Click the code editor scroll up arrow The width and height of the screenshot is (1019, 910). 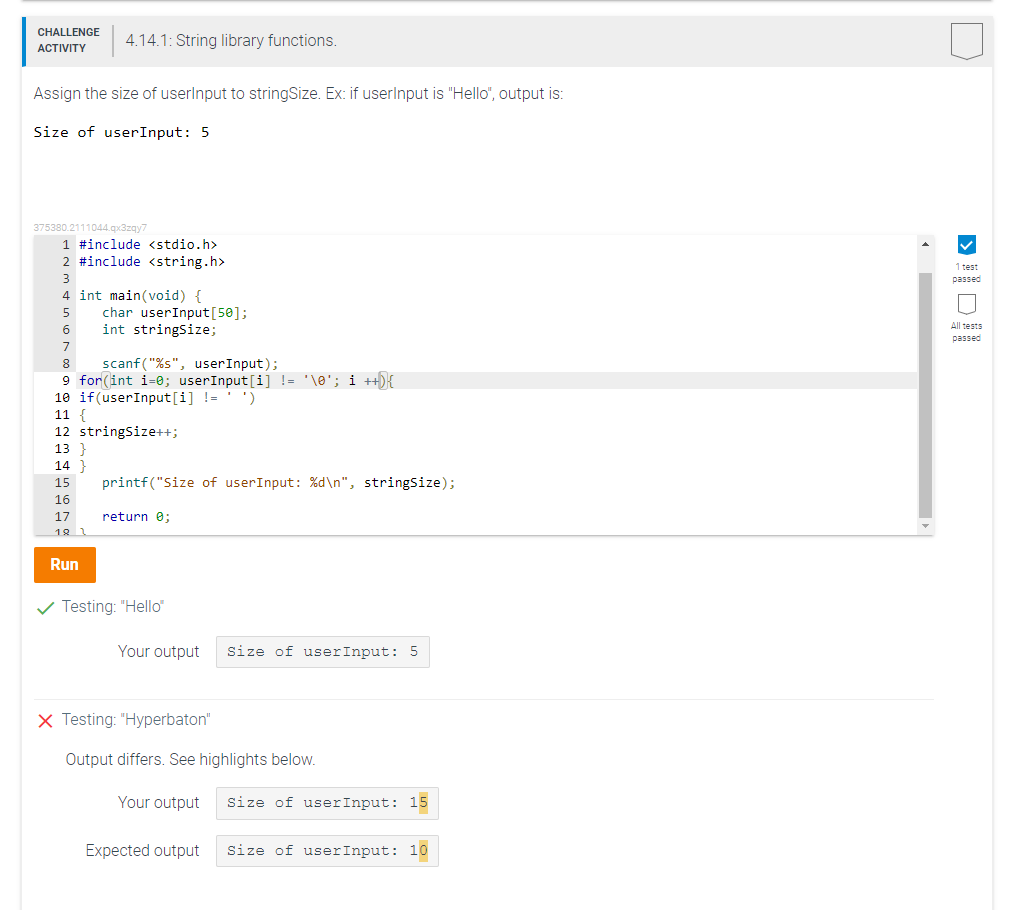click(925, 244)
